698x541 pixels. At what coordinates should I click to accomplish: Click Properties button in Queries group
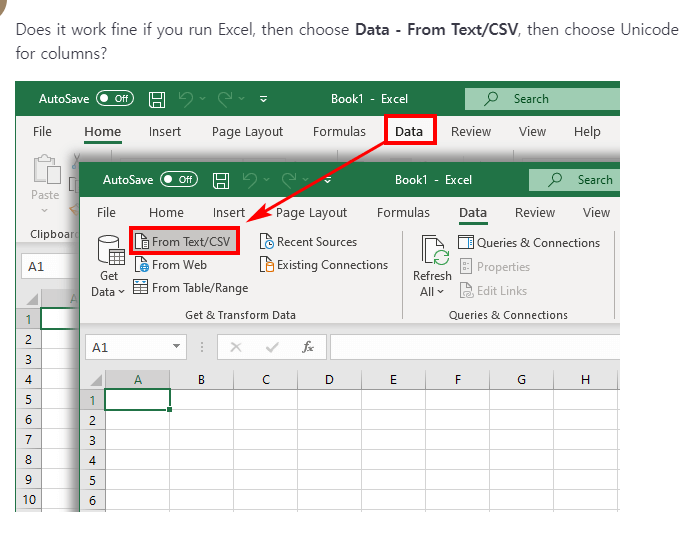[495, 266]
